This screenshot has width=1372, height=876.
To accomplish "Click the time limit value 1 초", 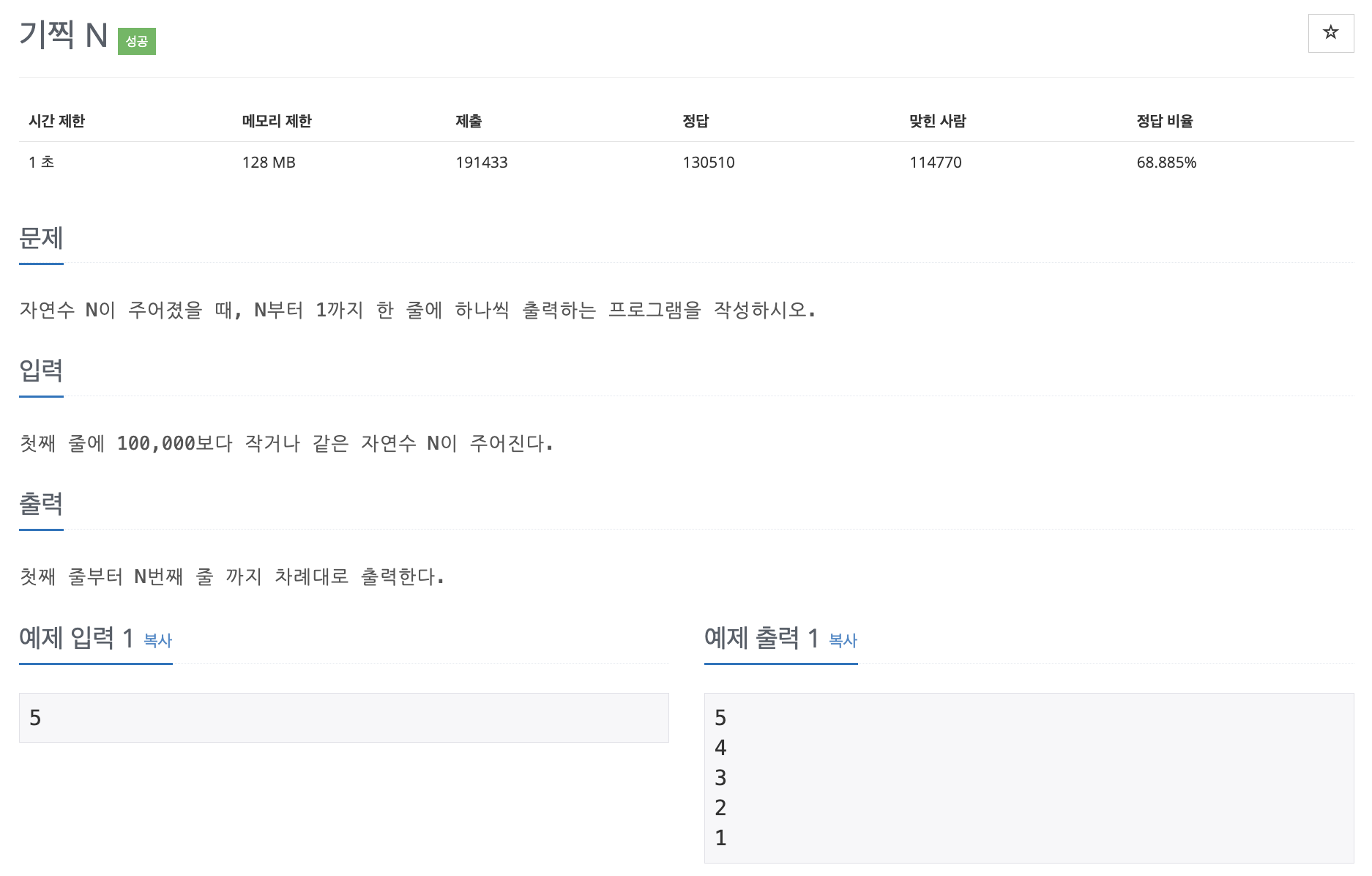I will [42, 162].
